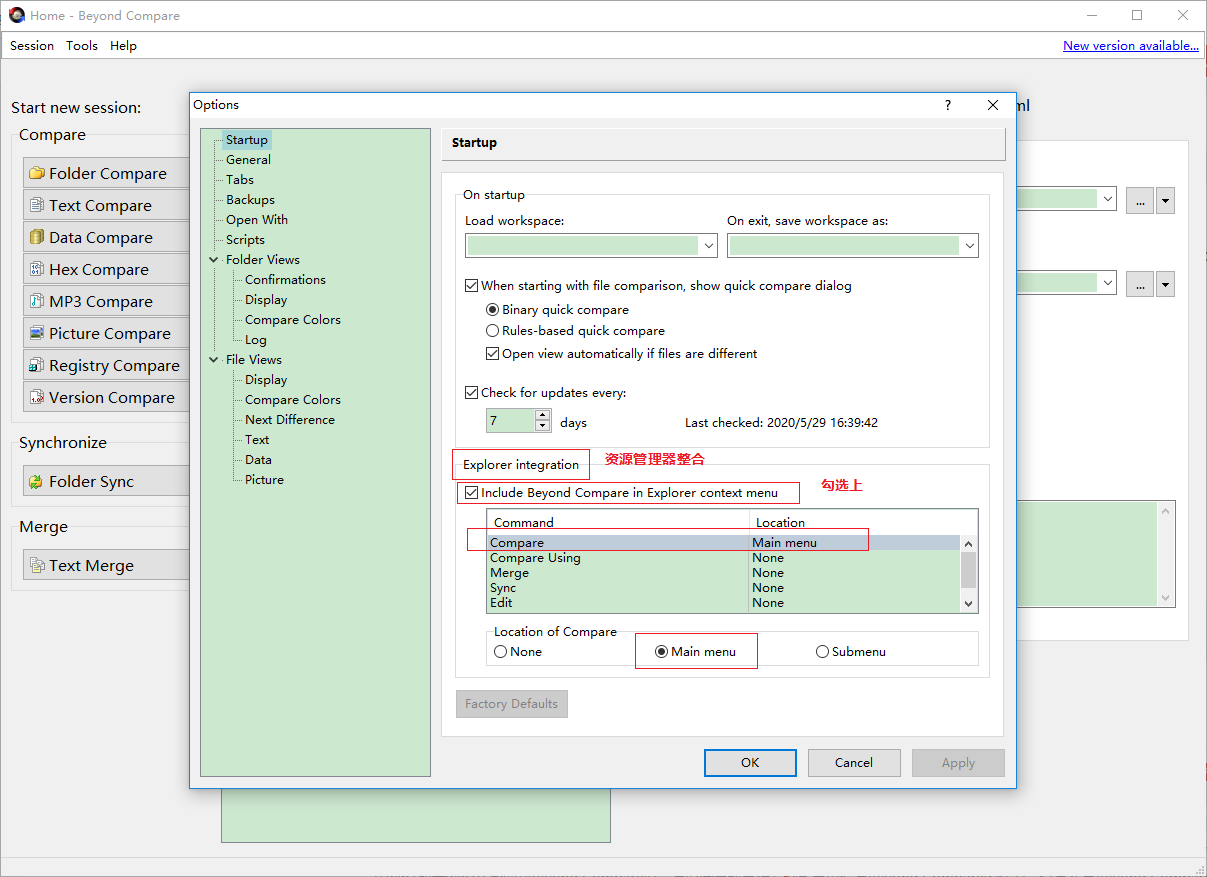Toggle Include Beyond Compare in Explorer context menu
Image resolution: width=1207 pixels, height=877 pixels.
pos(472,493)
